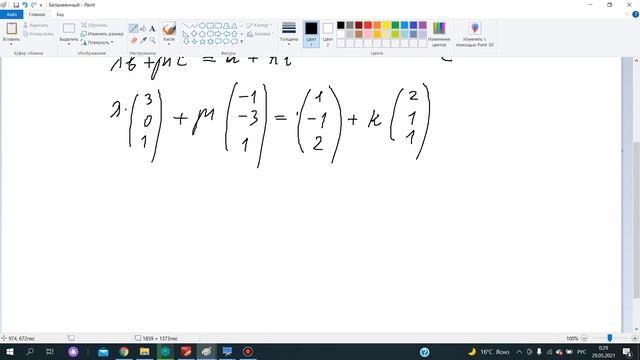Click Edit with Paint 3D icon
The width and height of the screenshot is (640, 360).
475,28
